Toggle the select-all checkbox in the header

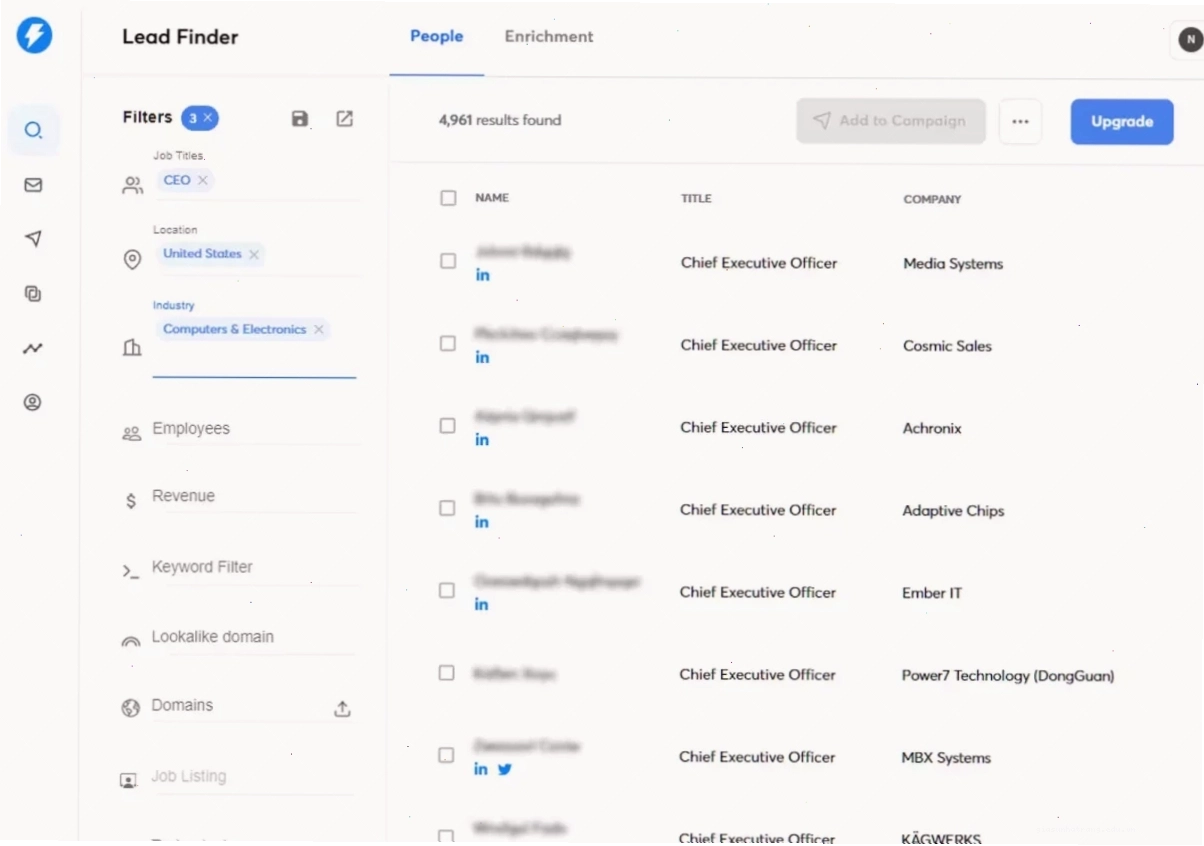(448, 198)
